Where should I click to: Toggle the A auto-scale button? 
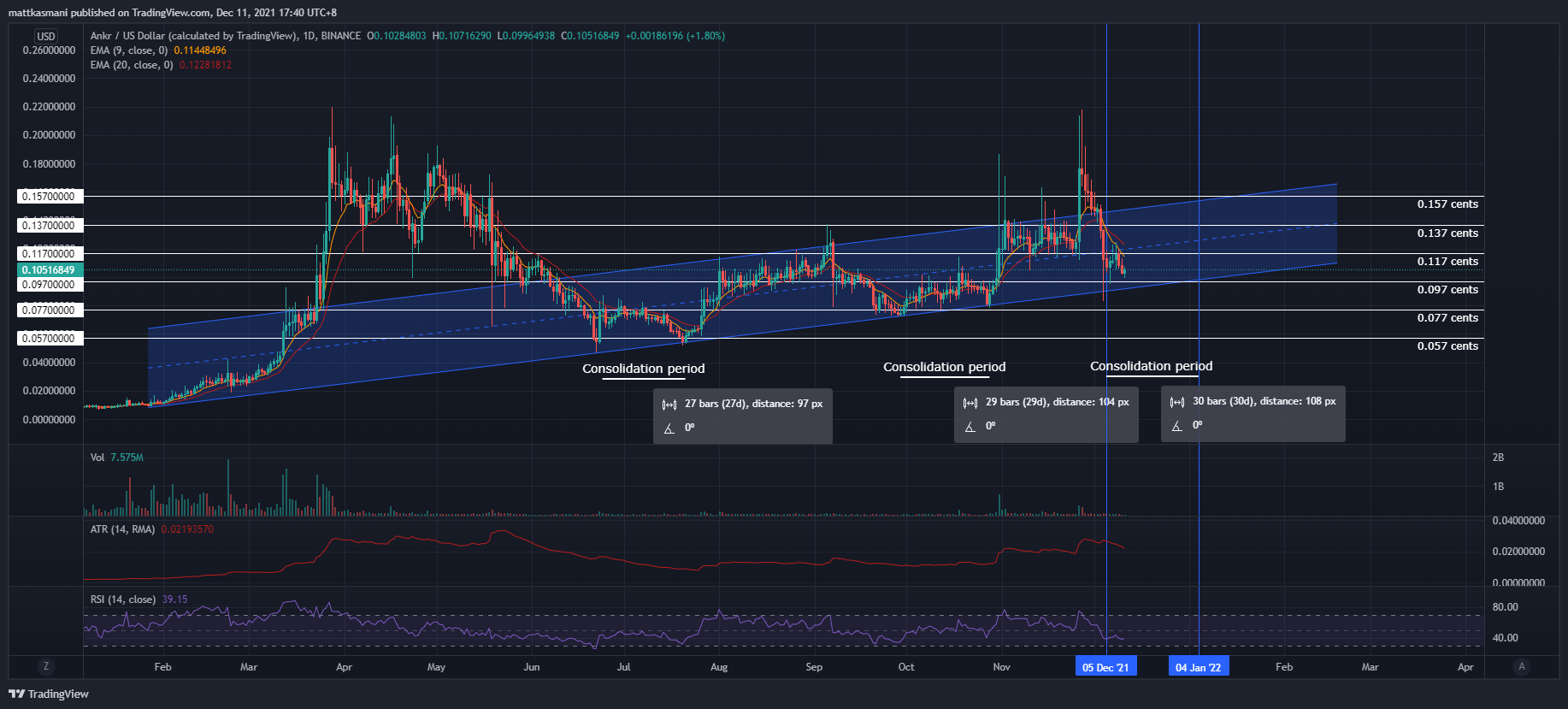[1521, 666]
